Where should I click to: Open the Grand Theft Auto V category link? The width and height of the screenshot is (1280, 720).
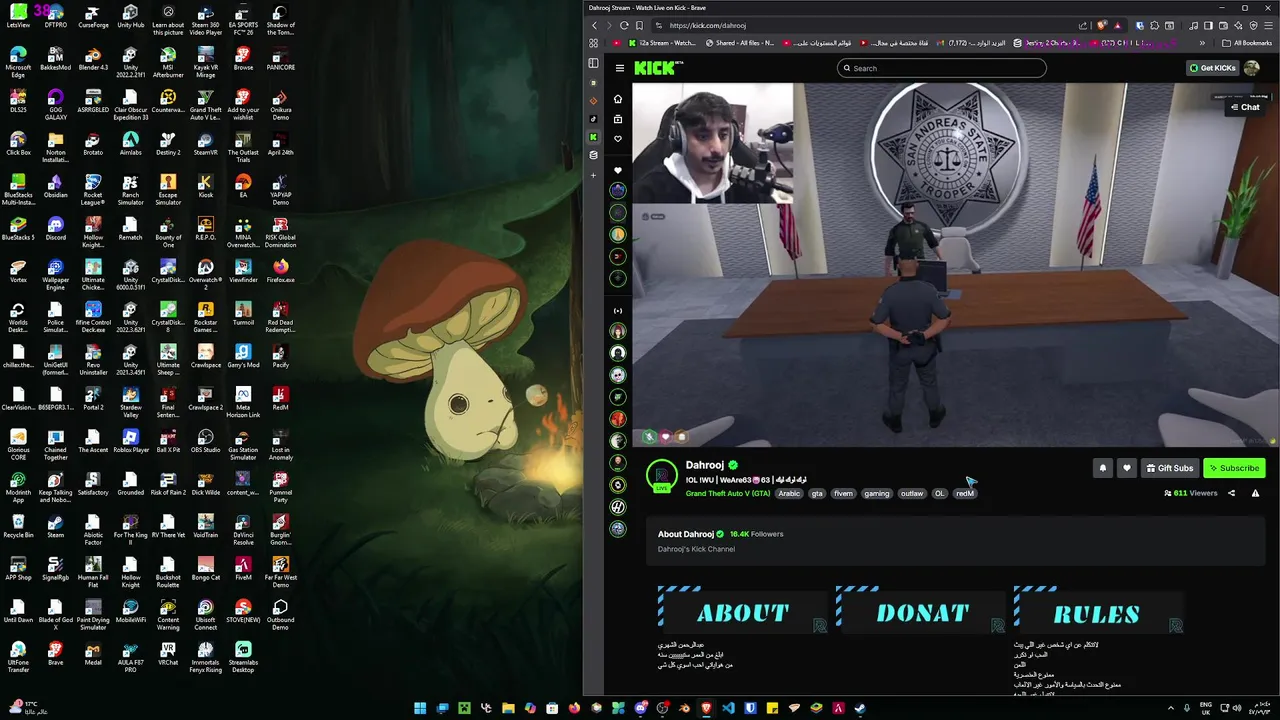pos(728,493)
